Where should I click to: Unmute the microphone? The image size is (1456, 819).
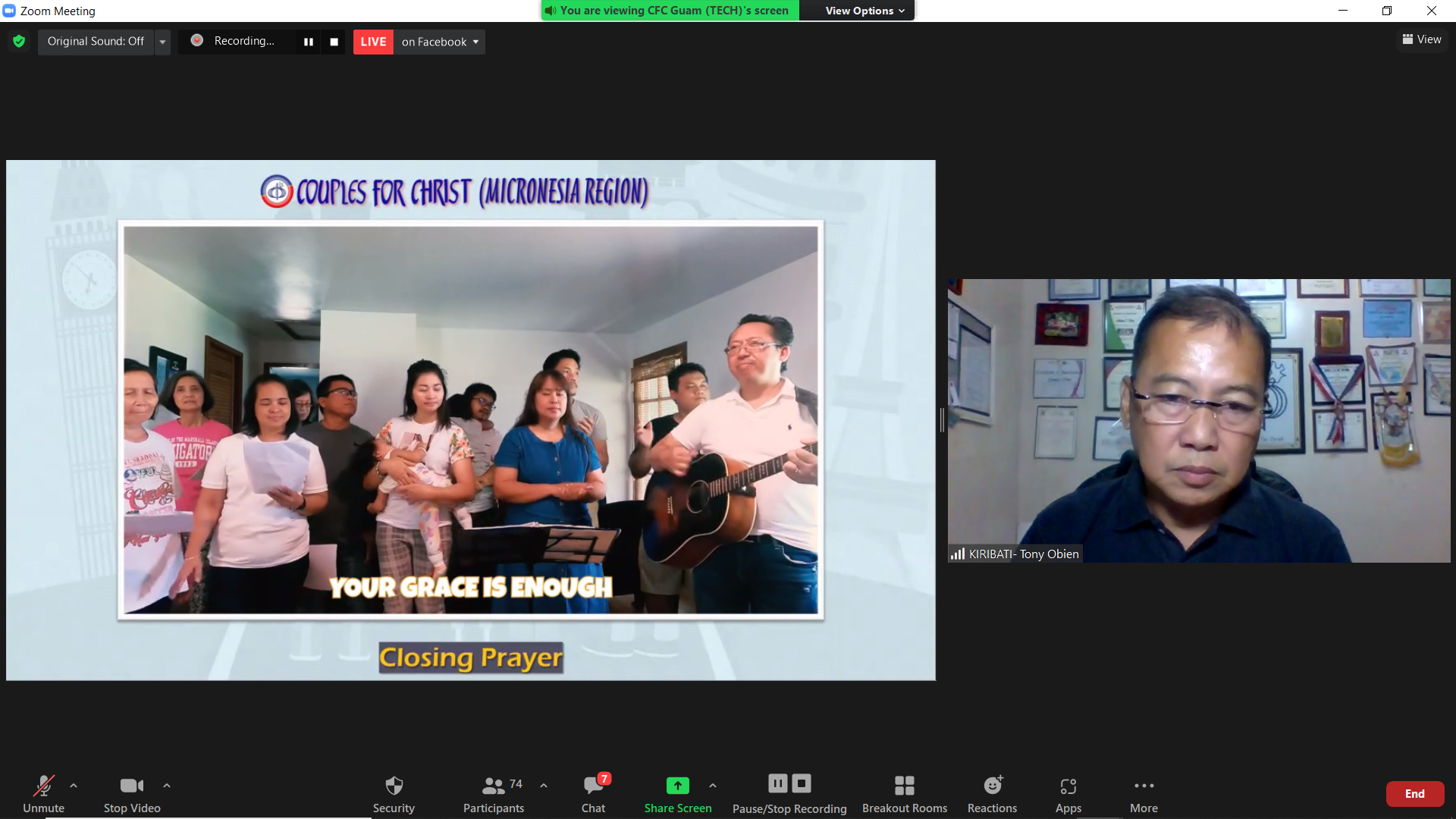(x=44, y=793)
